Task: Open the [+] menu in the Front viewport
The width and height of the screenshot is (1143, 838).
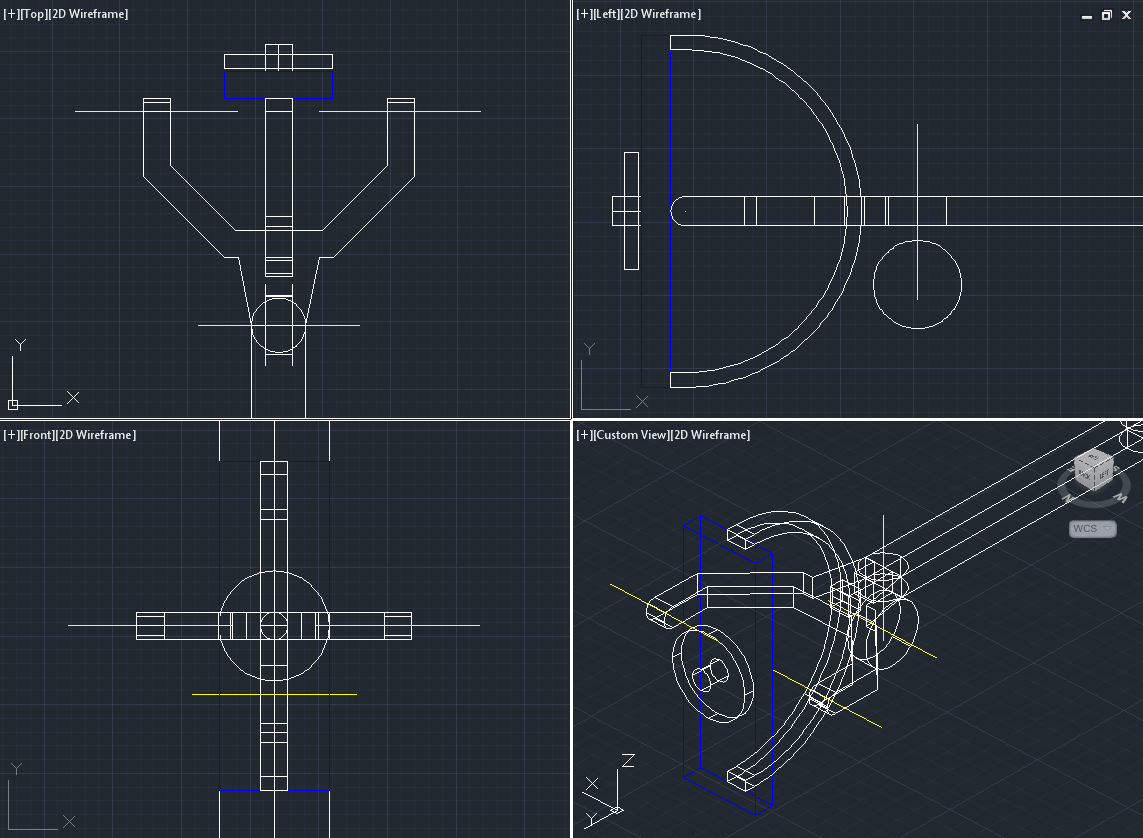Action: pos(11,435)
